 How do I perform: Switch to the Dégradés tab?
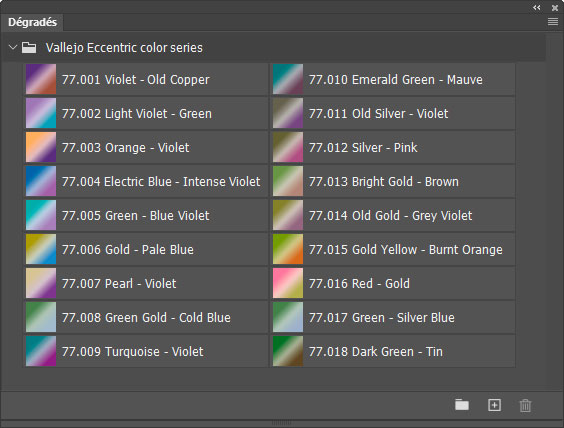[32, 22]
